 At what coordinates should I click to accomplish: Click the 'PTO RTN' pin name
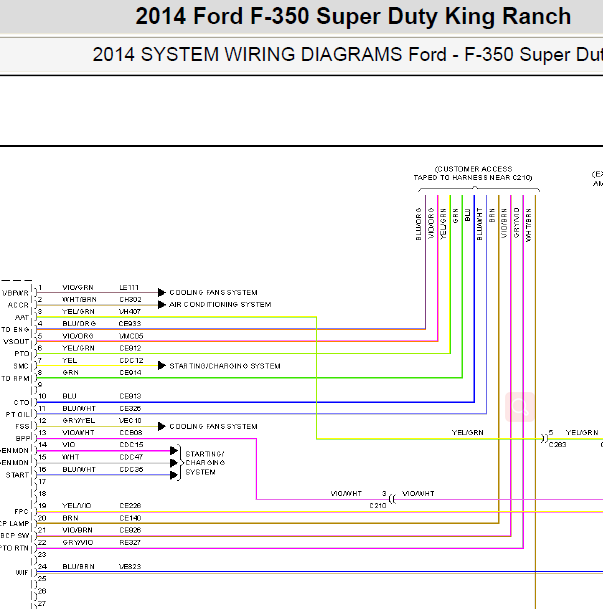15,548
